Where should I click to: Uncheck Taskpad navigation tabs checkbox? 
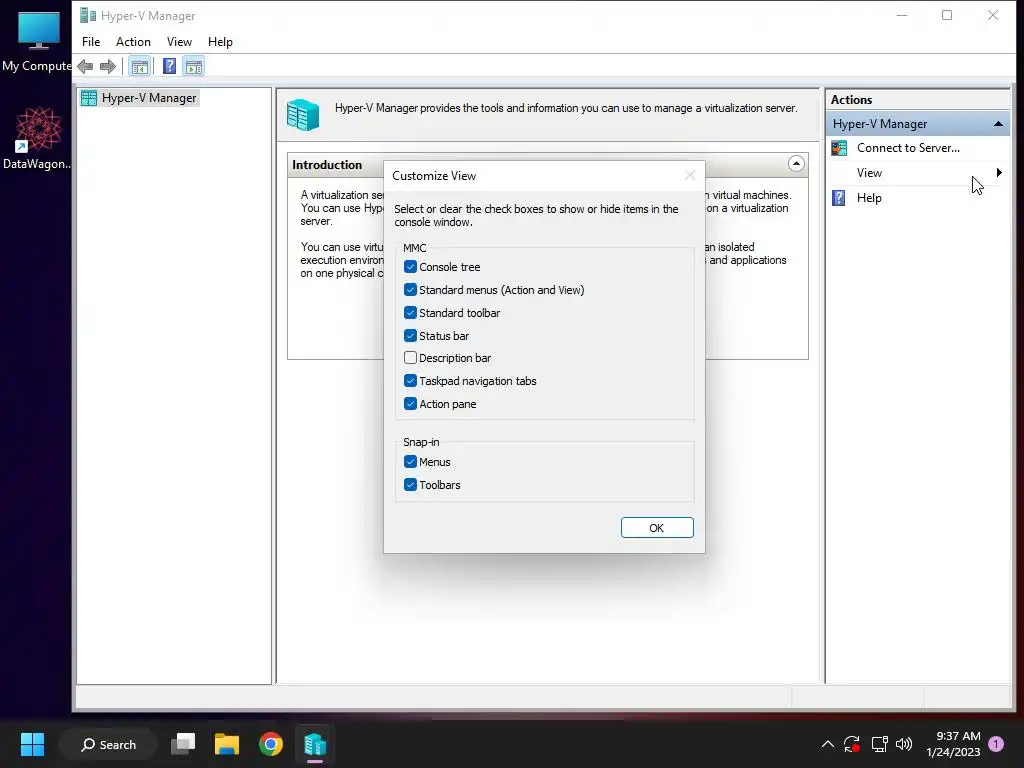point(410,381)
